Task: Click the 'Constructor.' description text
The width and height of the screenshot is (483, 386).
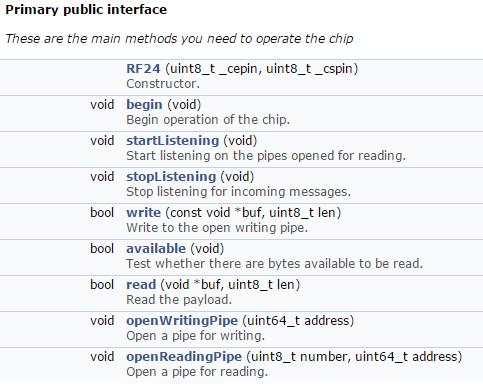Action: pos(163,84)
